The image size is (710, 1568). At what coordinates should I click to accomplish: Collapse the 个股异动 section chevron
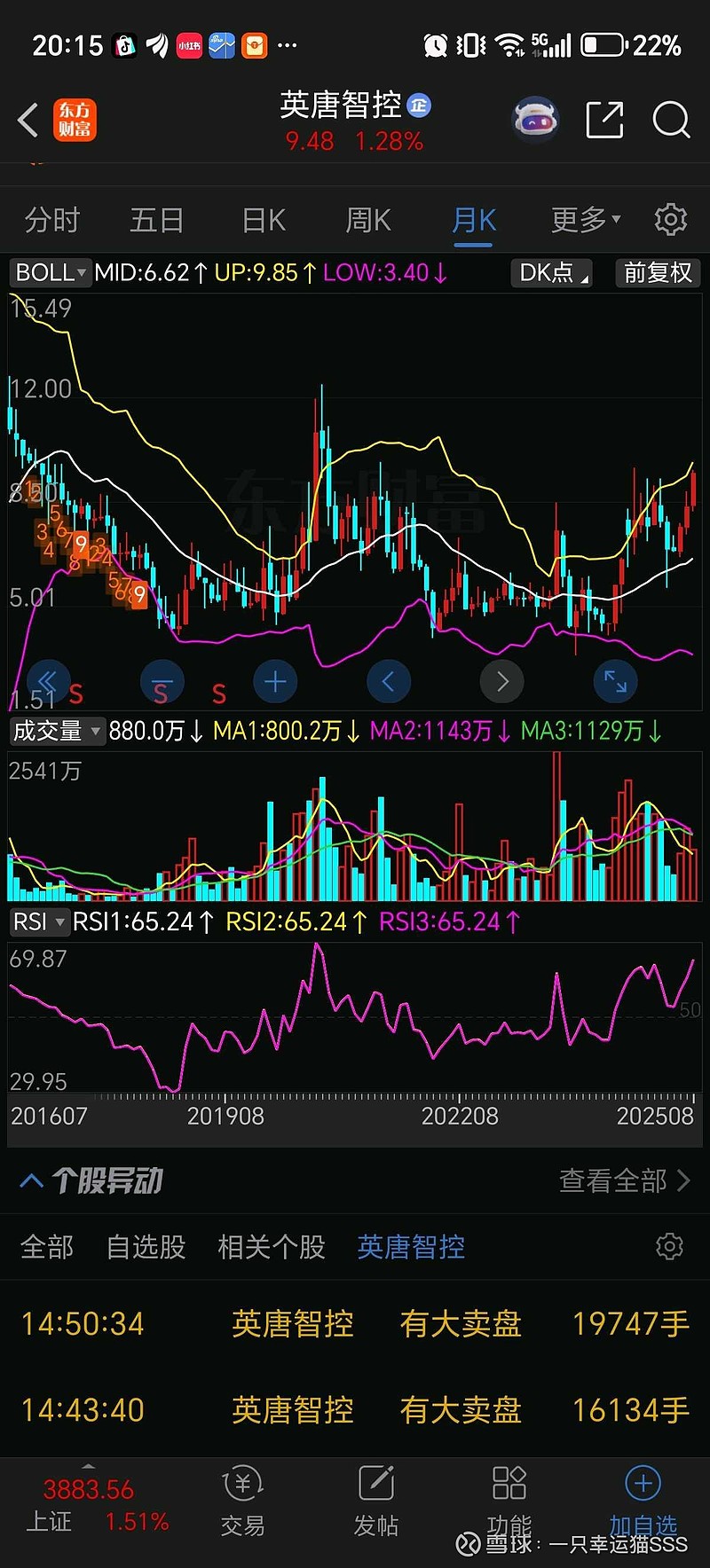click(31, 1180)
